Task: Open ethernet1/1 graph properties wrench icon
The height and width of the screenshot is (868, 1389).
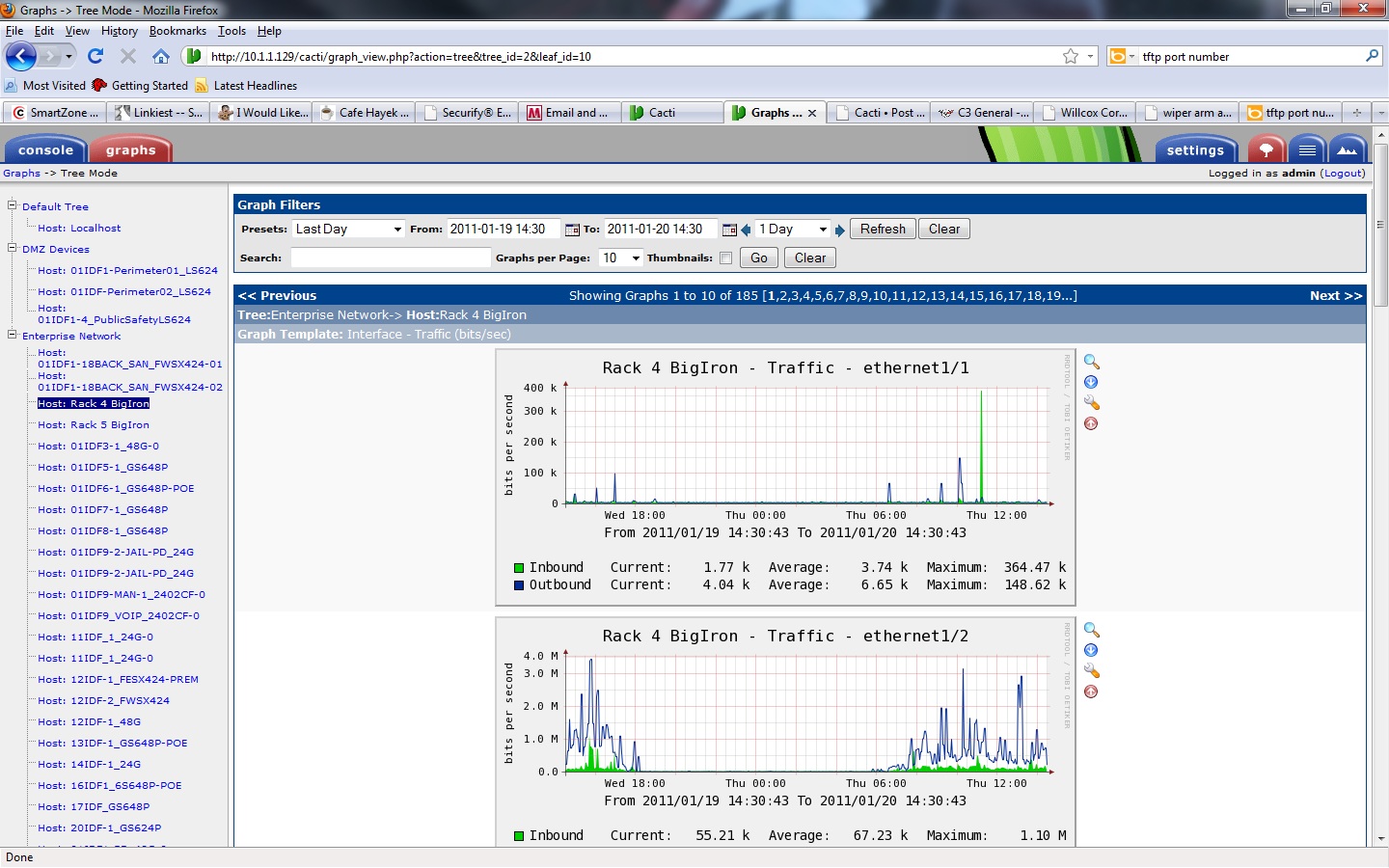Action: [x=1092, y=402]
